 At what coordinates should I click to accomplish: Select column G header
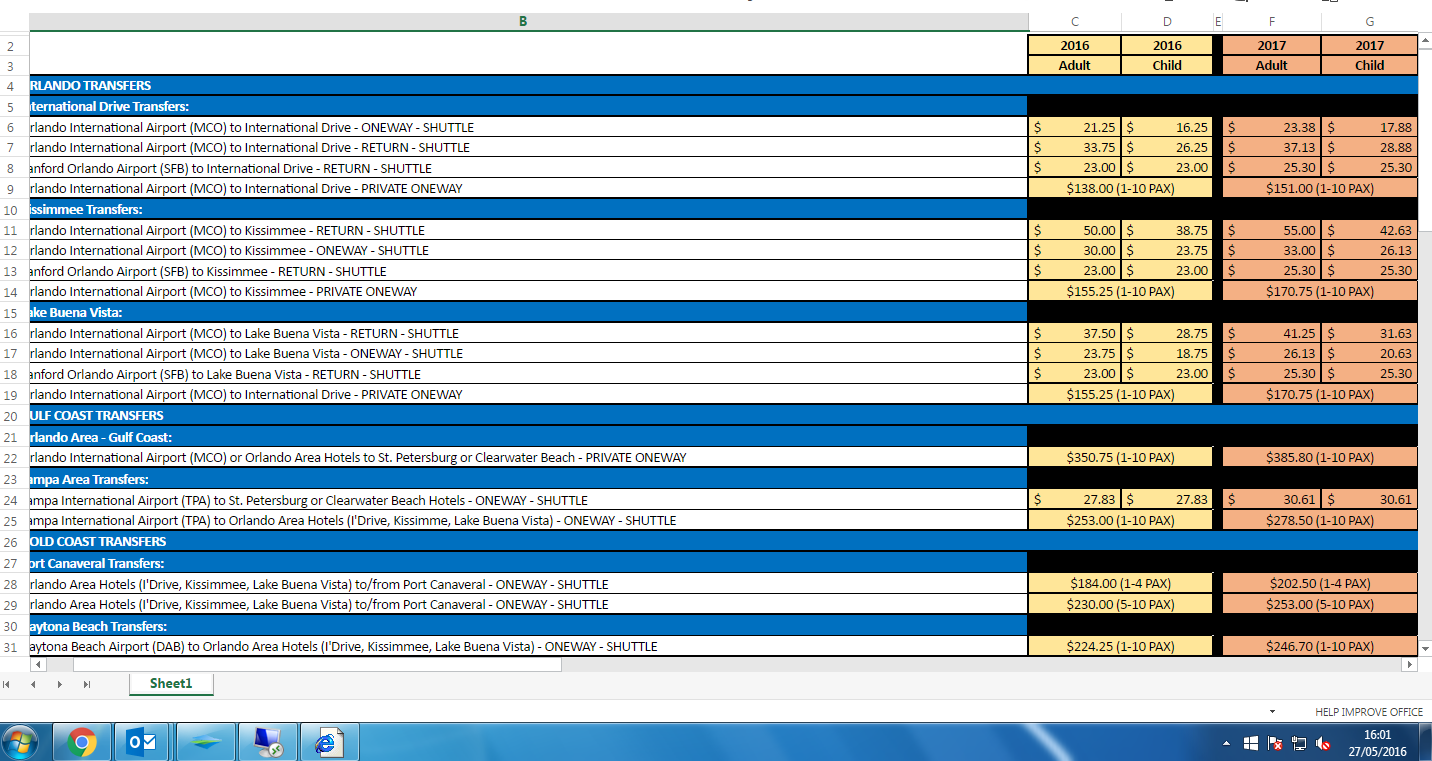(x=1369, y=21)
